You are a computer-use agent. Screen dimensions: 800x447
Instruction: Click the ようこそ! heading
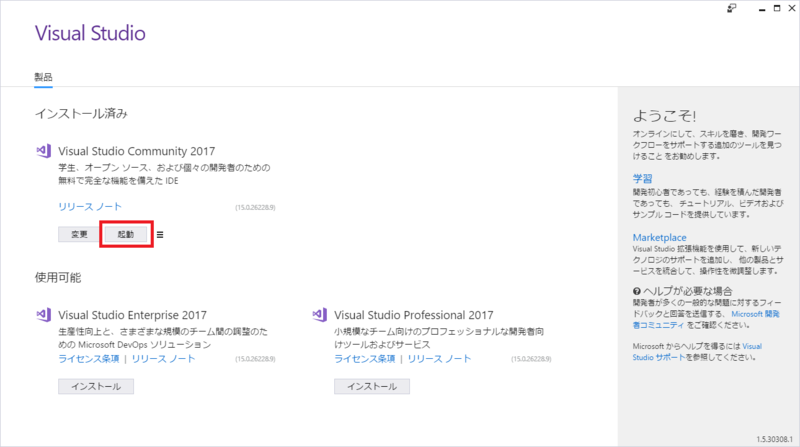pos(664,116)
